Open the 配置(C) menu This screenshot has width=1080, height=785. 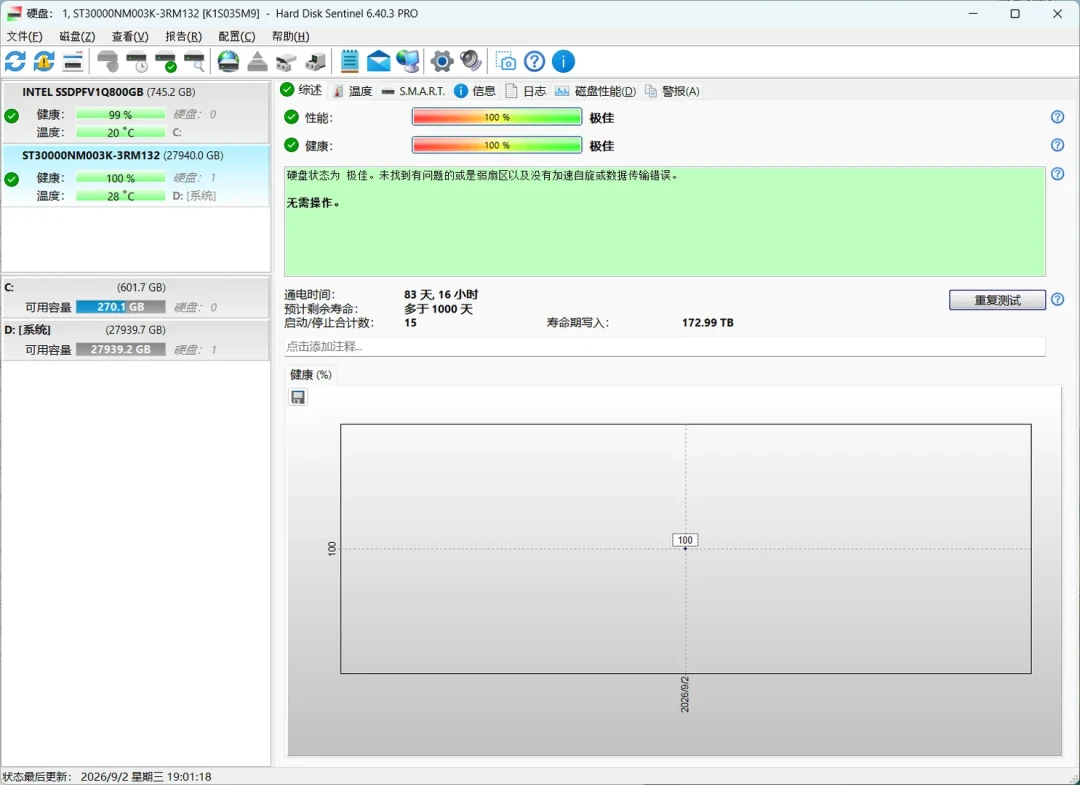(x=237, y=36)
